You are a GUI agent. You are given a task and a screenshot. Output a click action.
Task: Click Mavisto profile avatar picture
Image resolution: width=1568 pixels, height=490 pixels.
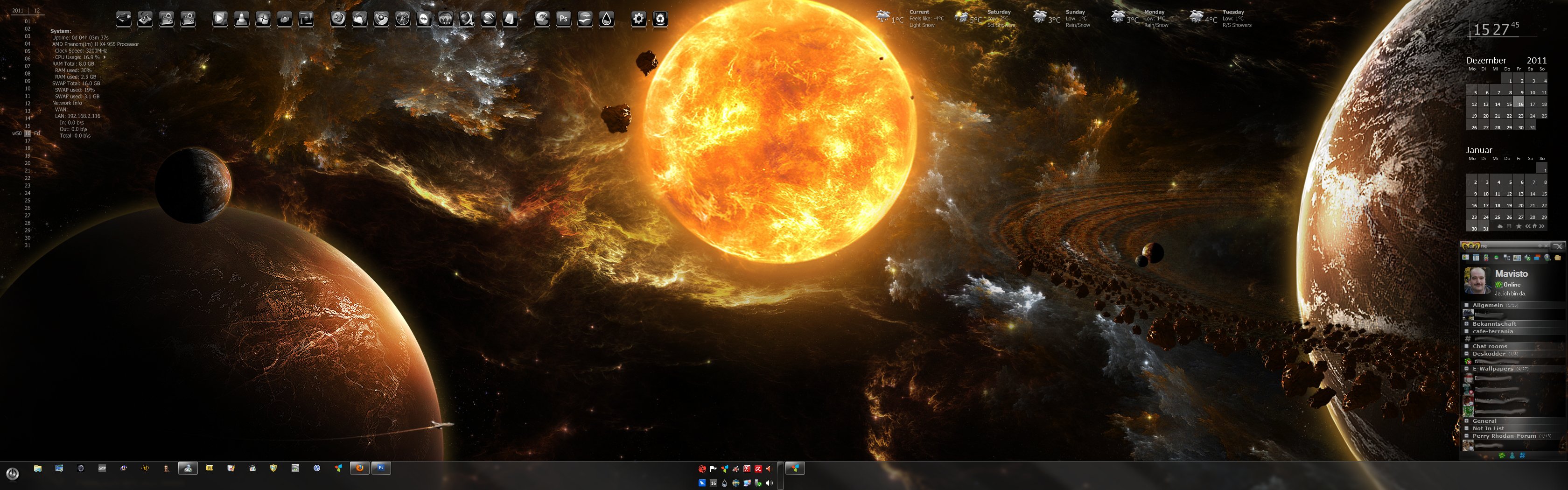1478,280
